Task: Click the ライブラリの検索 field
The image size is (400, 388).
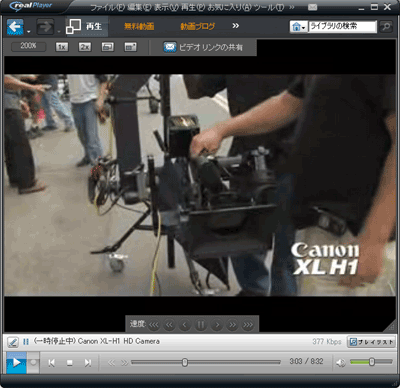Action: (342, 26)
